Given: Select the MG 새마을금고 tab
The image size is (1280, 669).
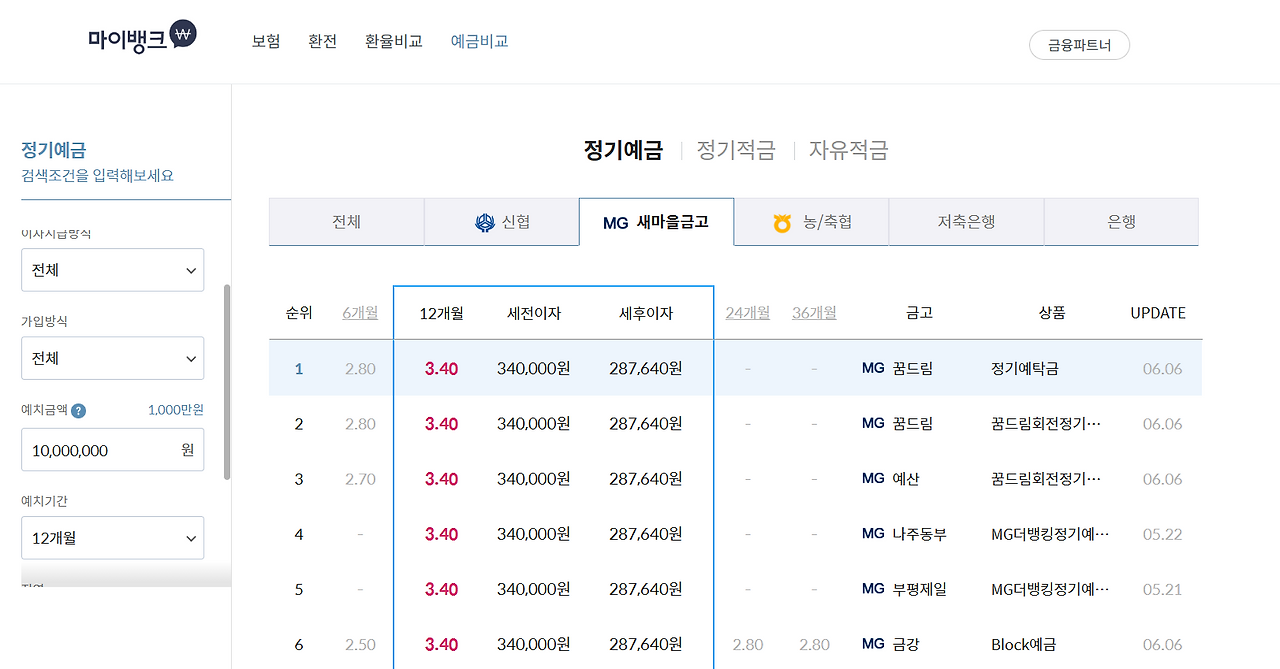Looking at the screenshot, I should point(656,222).
